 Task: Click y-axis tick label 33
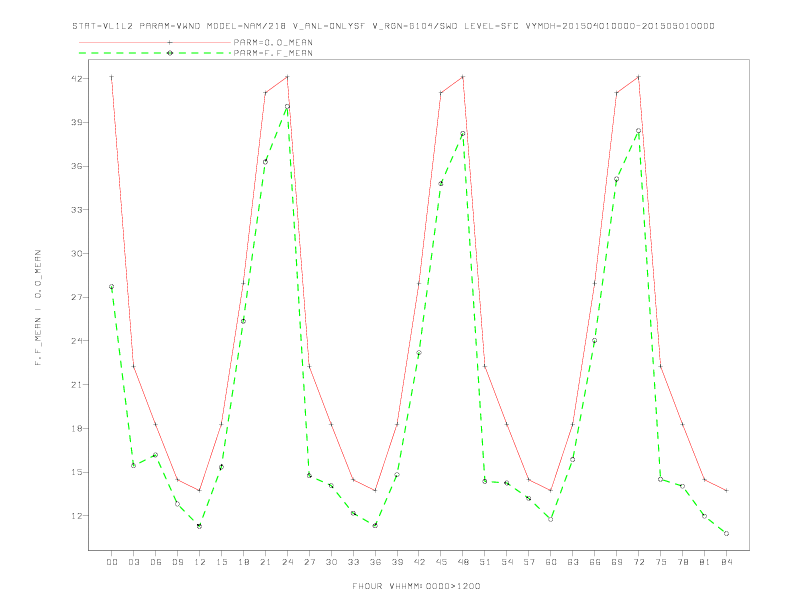(x=77, y=210)
